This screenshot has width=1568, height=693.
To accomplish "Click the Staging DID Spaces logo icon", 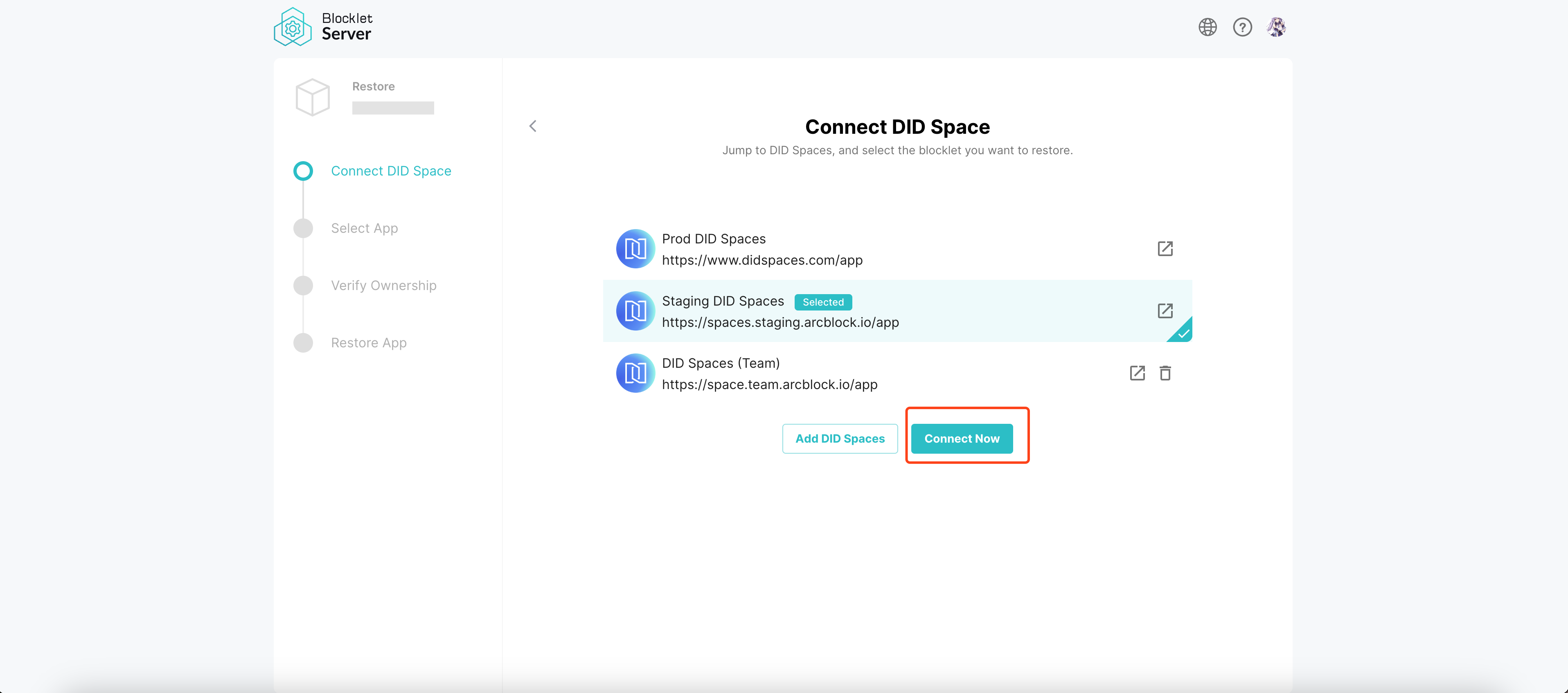I will 635,311.
